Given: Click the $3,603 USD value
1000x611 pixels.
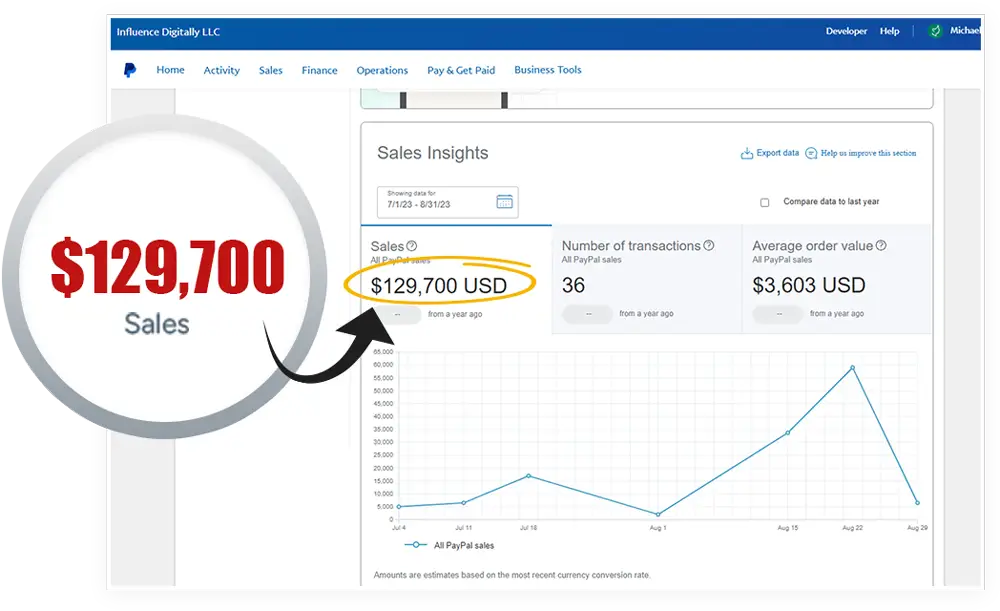Looking at the screenshot, I should 809,285.
